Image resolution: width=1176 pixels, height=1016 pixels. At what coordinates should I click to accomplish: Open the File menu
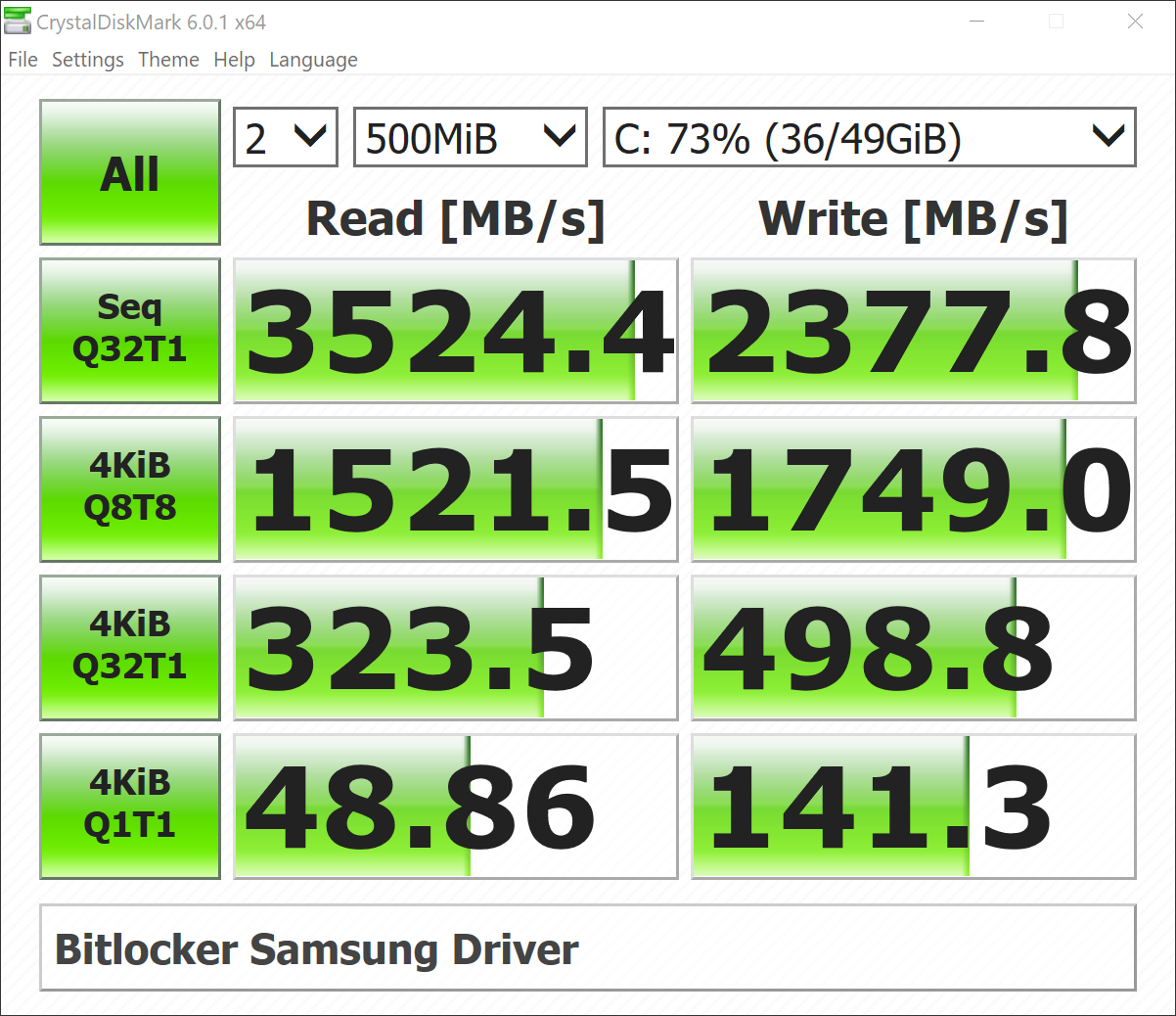23,60
